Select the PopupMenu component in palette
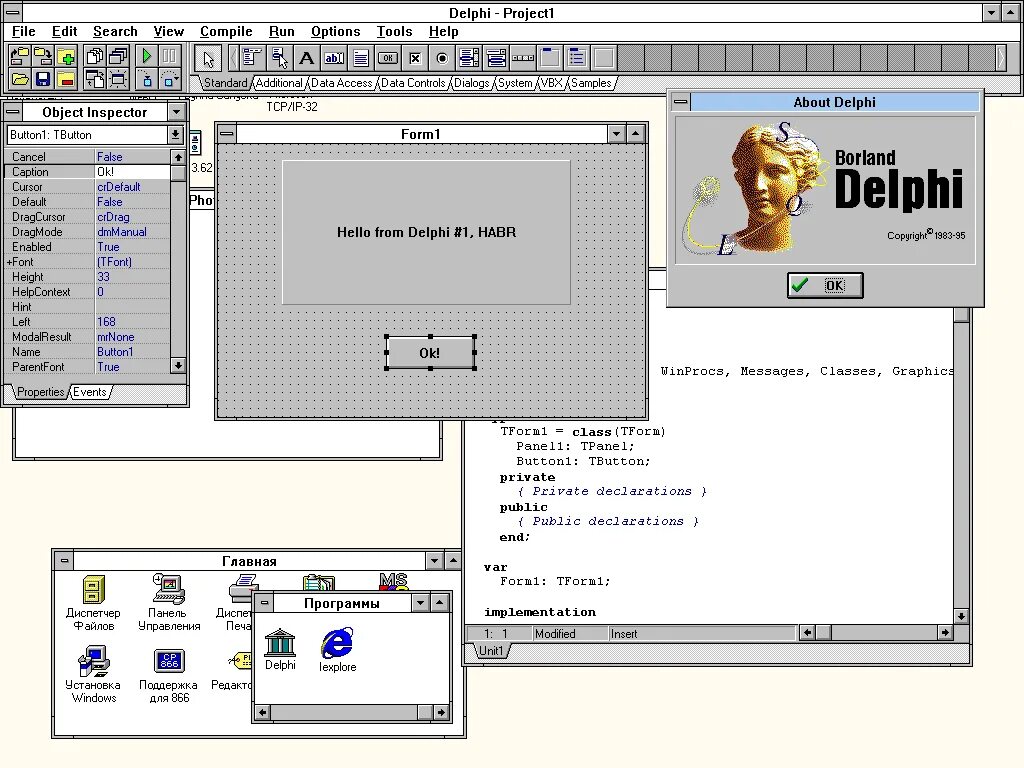Screen dimensions: 1024x768 [280, 59]
